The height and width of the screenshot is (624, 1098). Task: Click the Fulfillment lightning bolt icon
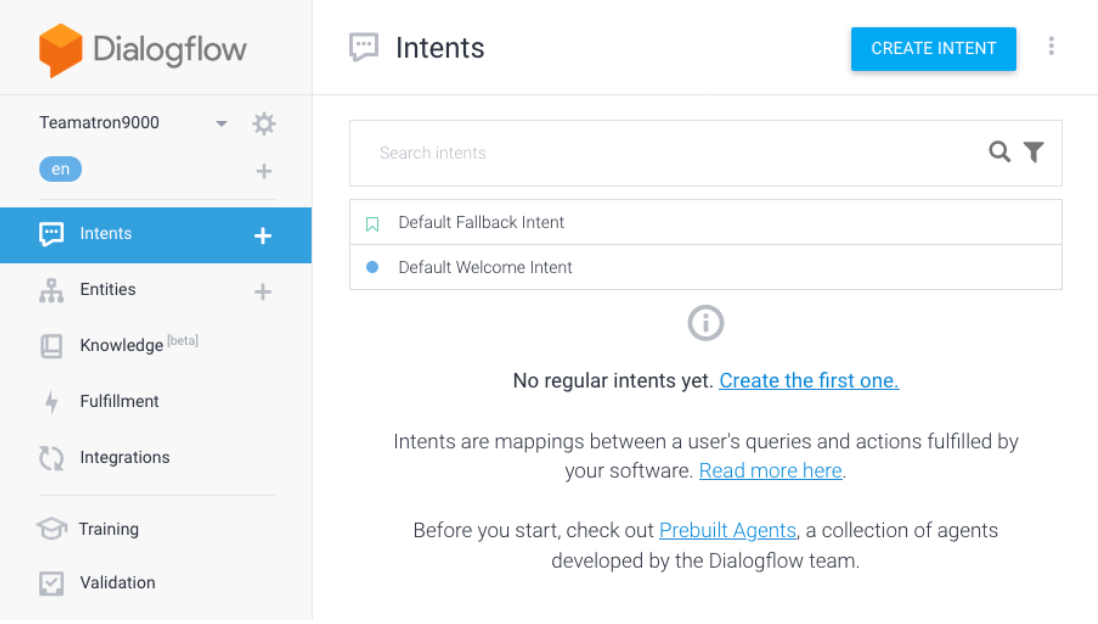pyautogui.click(x=50, y=401)
